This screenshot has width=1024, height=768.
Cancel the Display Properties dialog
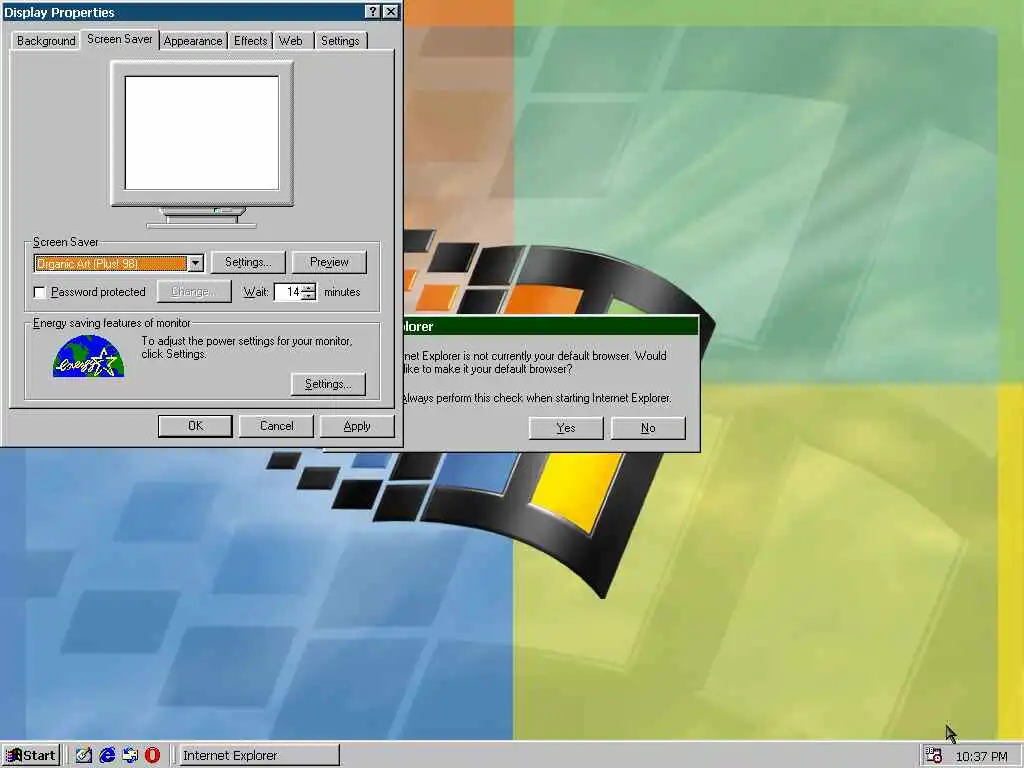pos(276,426)
